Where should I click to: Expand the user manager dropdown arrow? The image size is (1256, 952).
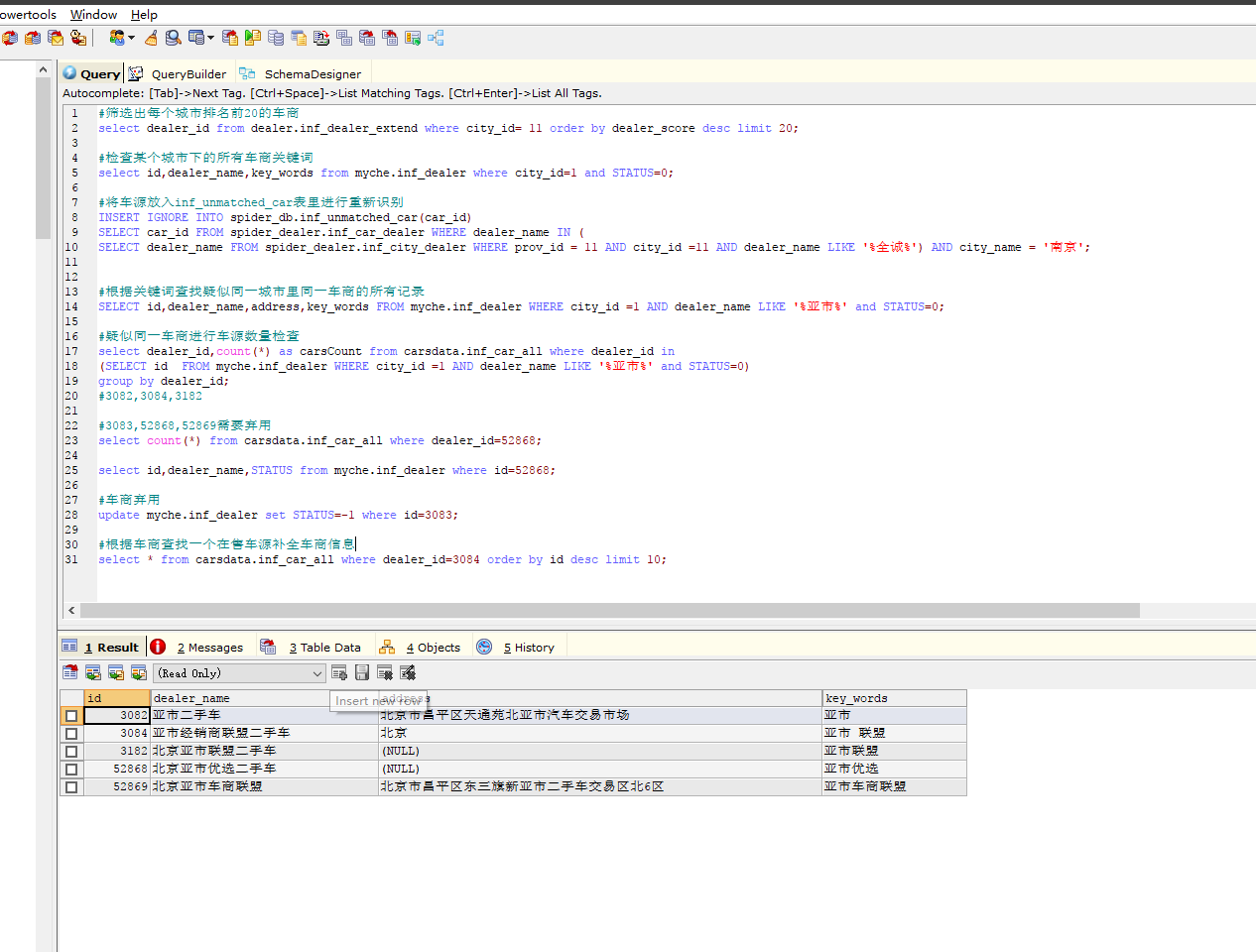pos(131,38)
